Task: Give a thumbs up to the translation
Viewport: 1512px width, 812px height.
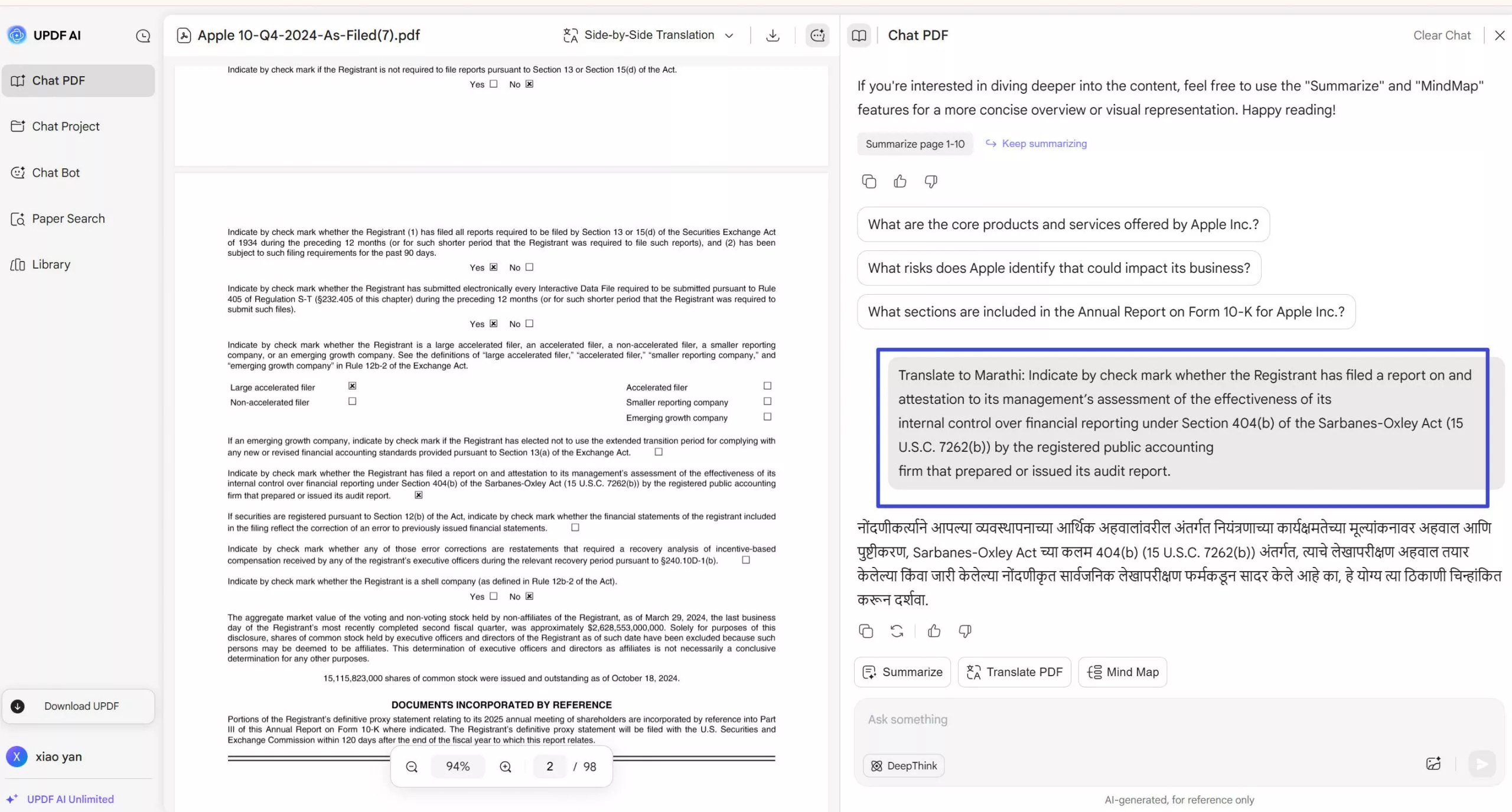Action: (x=933, y=631)
